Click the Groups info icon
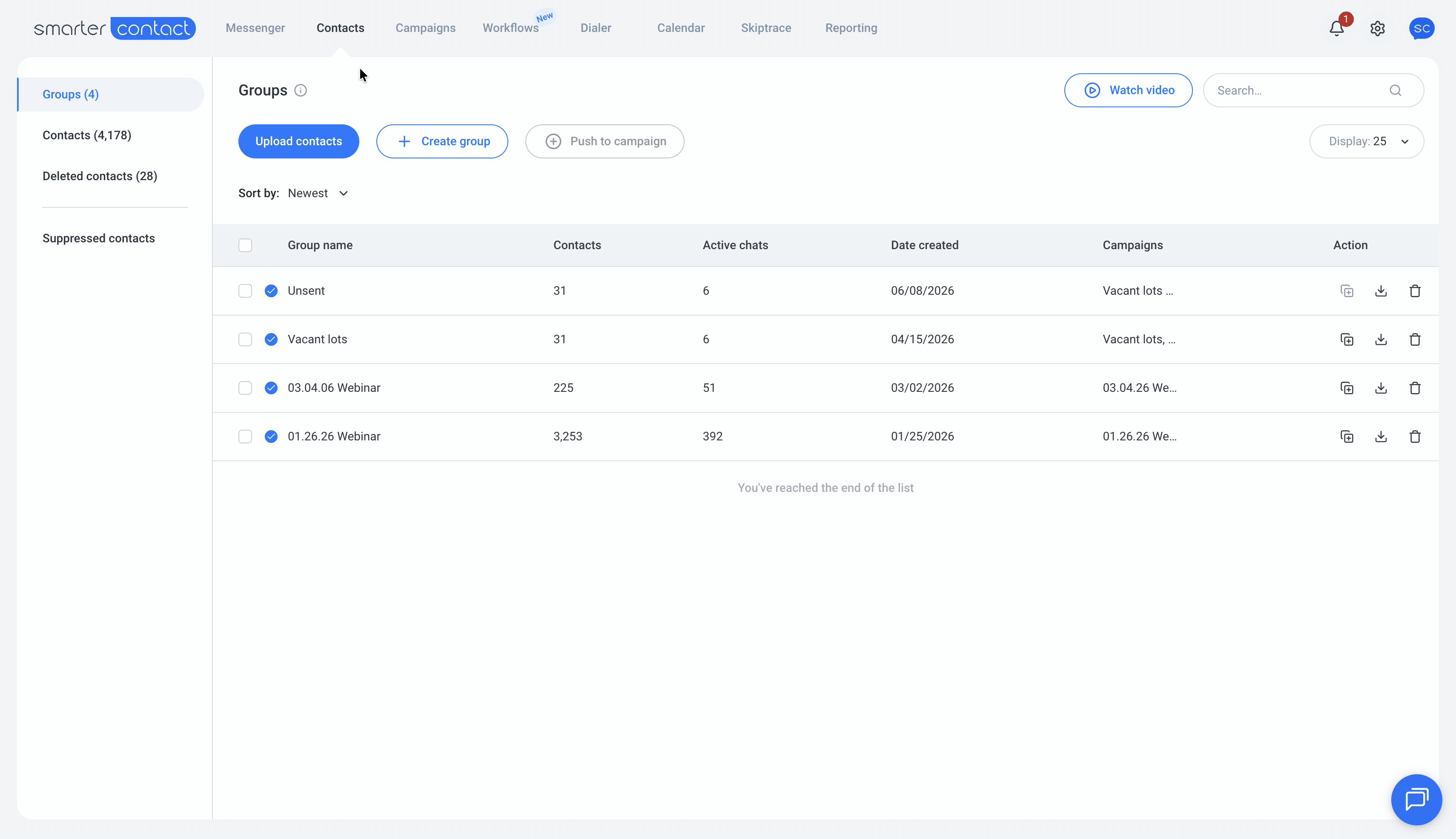 [301, 90]
